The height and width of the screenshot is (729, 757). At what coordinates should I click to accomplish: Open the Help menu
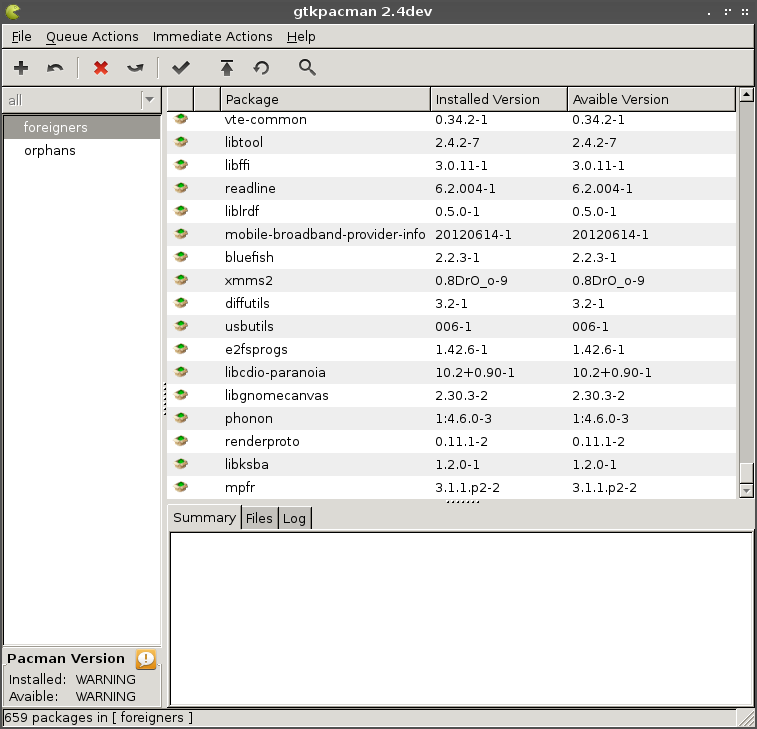click(x=301, y=37)
